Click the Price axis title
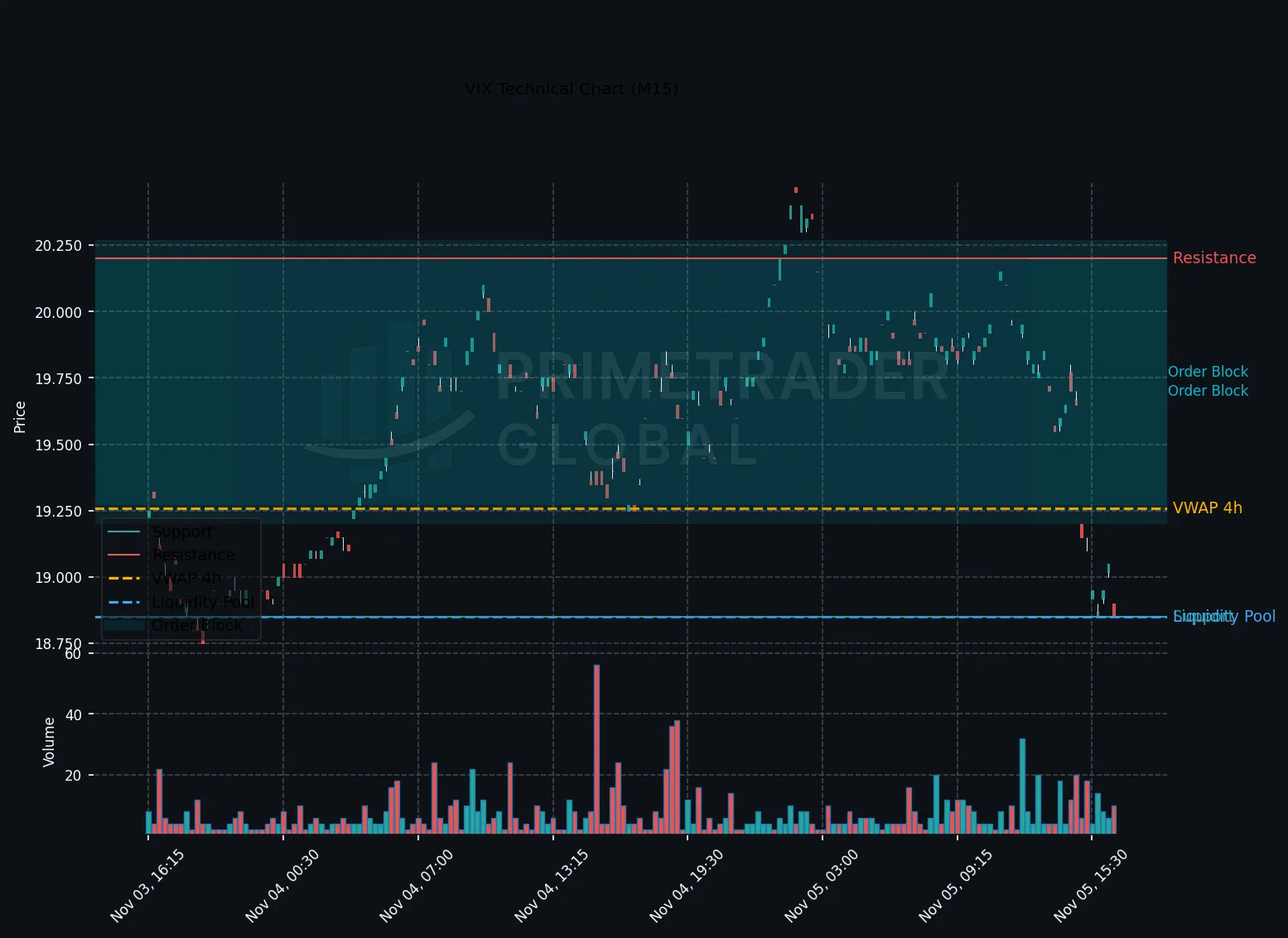1288x938 pixels. click(20, 416)
